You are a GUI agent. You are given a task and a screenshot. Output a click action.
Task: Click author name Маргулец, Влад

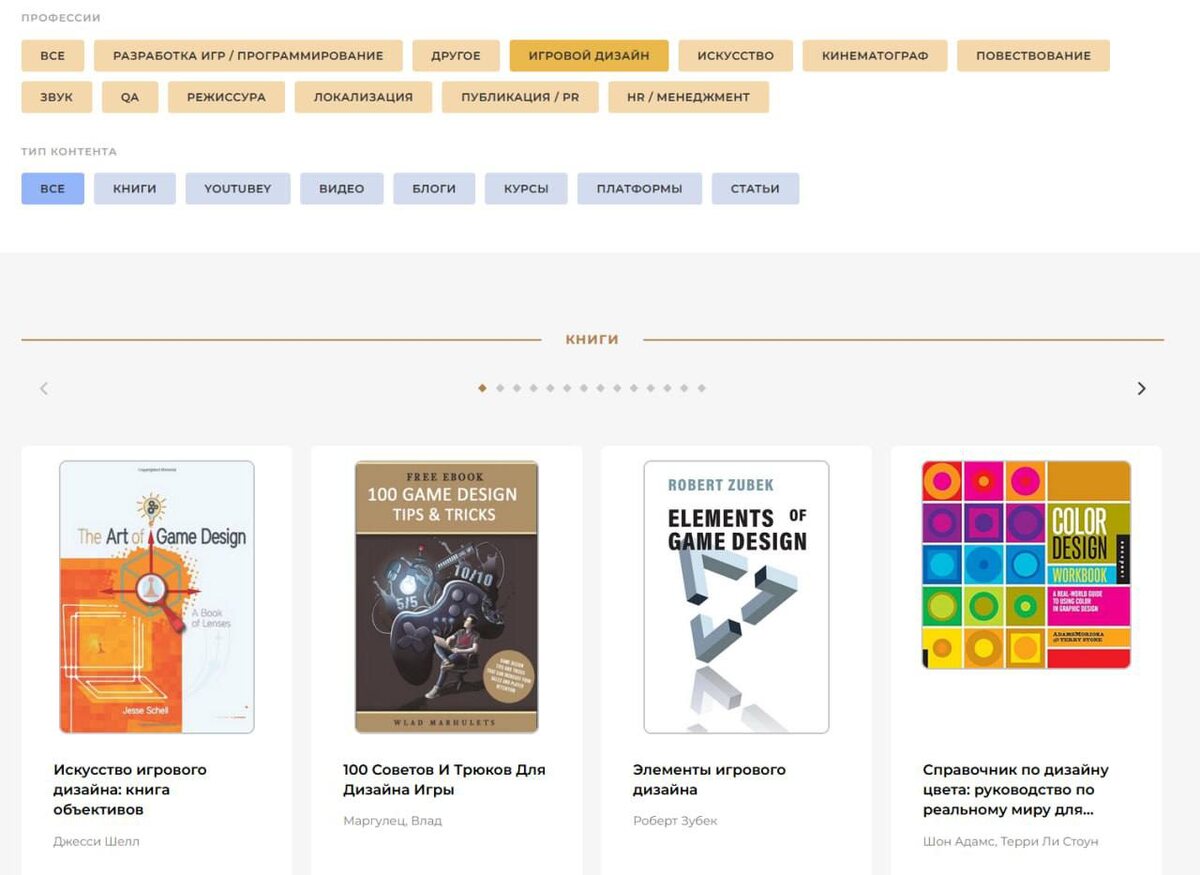pos(392,821)
